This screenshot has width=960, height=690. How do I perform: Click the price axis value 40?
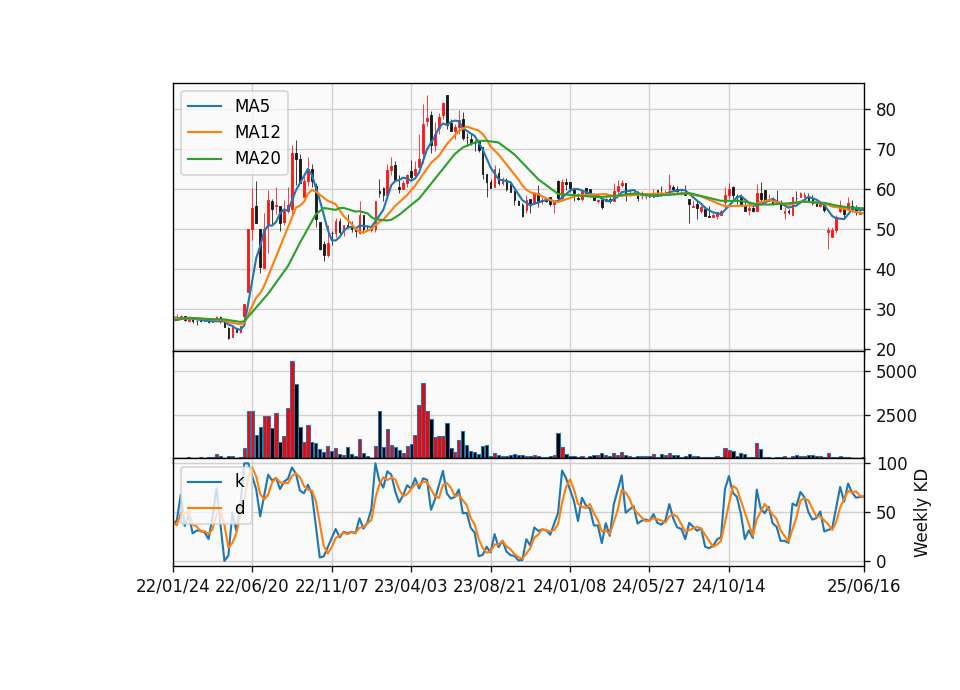tap(885, 270)
